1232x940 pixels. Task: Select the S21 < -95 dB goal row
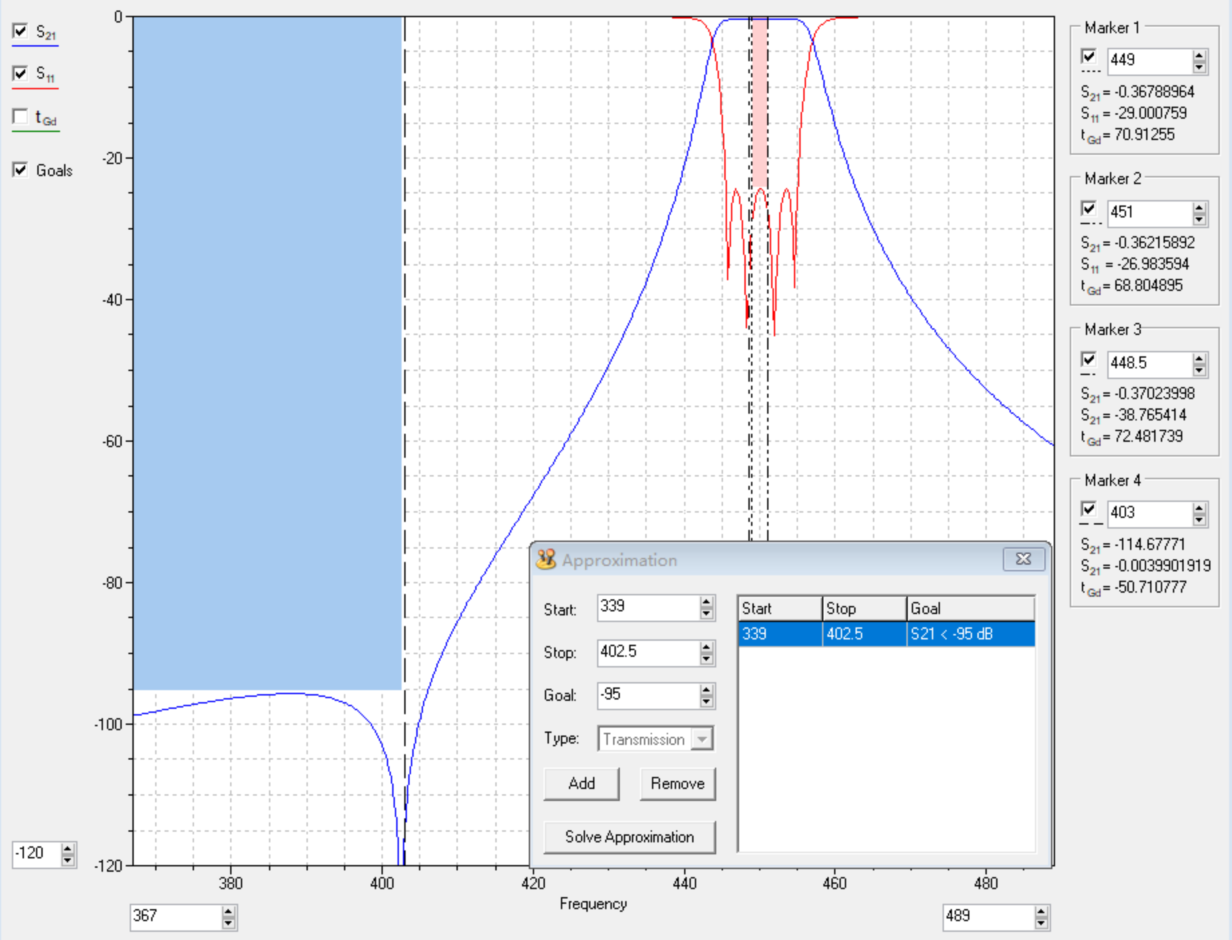click(x=885, y=634)
